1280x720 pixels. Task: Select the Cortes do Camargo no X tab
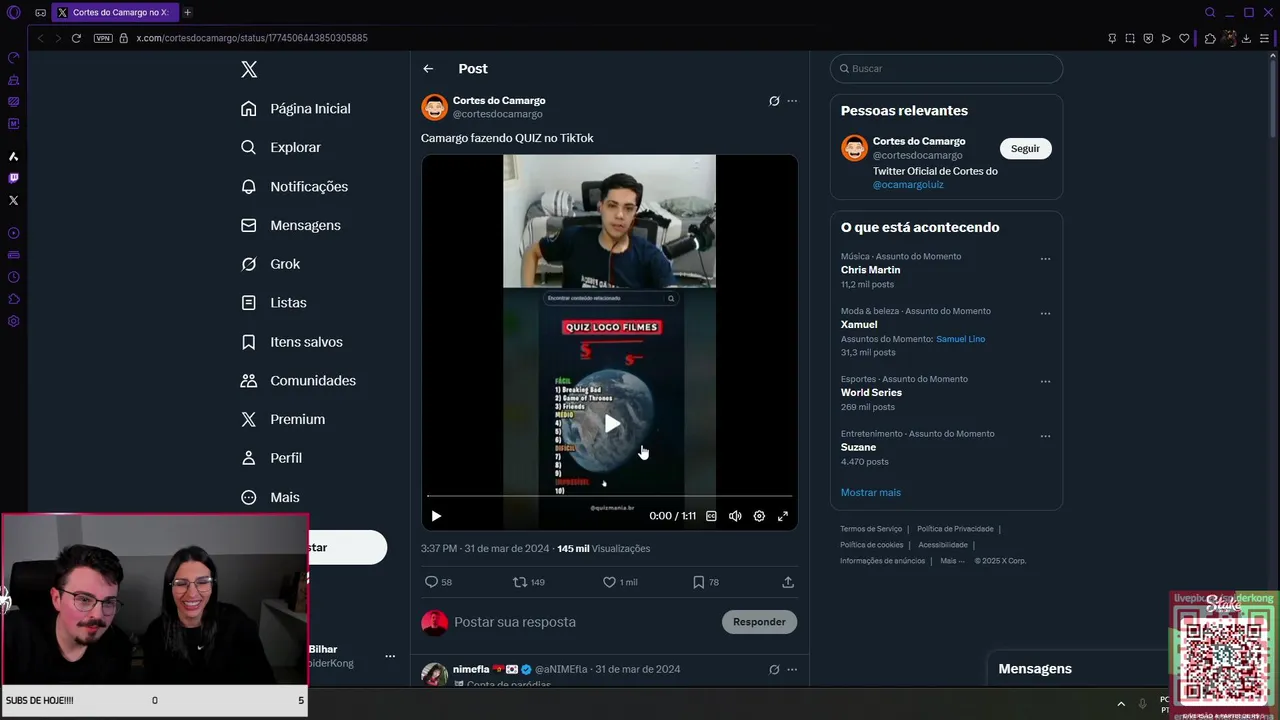[x=115, y=12]
